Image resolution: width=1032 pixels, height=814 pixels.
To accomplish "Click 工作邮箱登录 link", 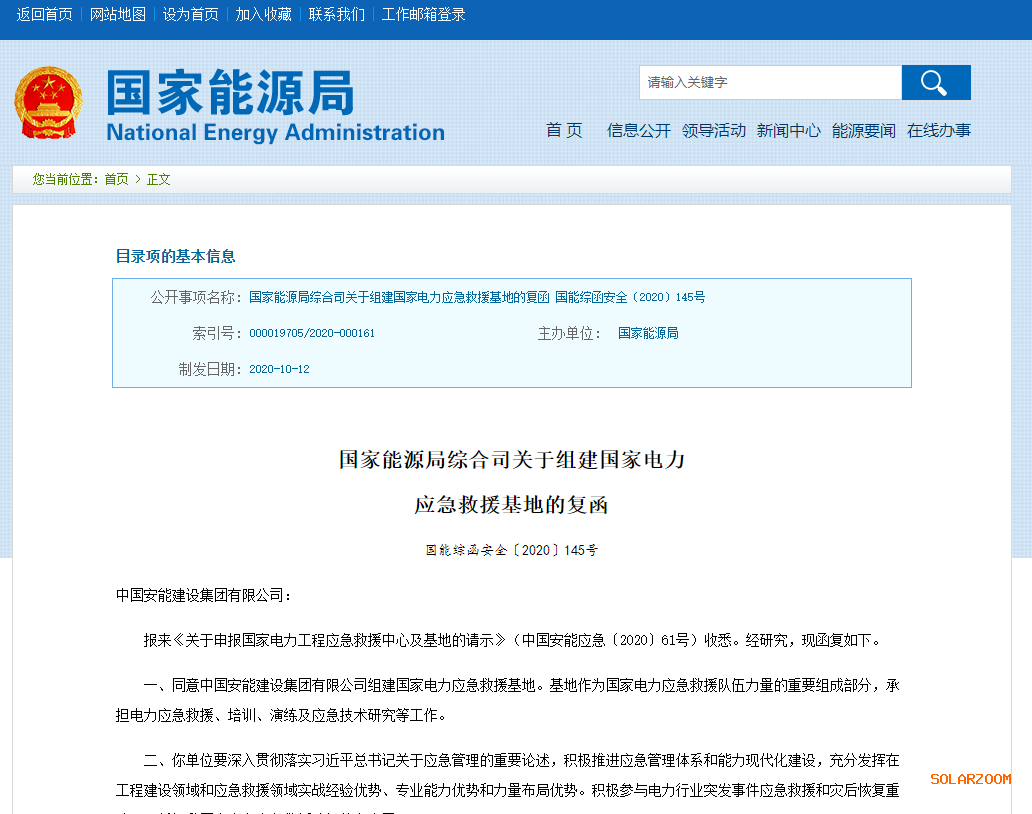I will click(x=423, y=15).
